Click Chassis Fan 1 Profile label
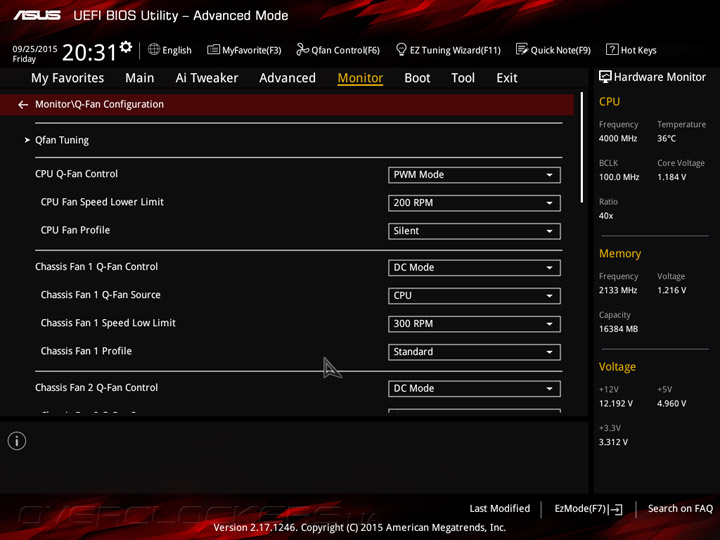This screenshot has width=720, height=540. pyautogui.click(x=86, y=351)
